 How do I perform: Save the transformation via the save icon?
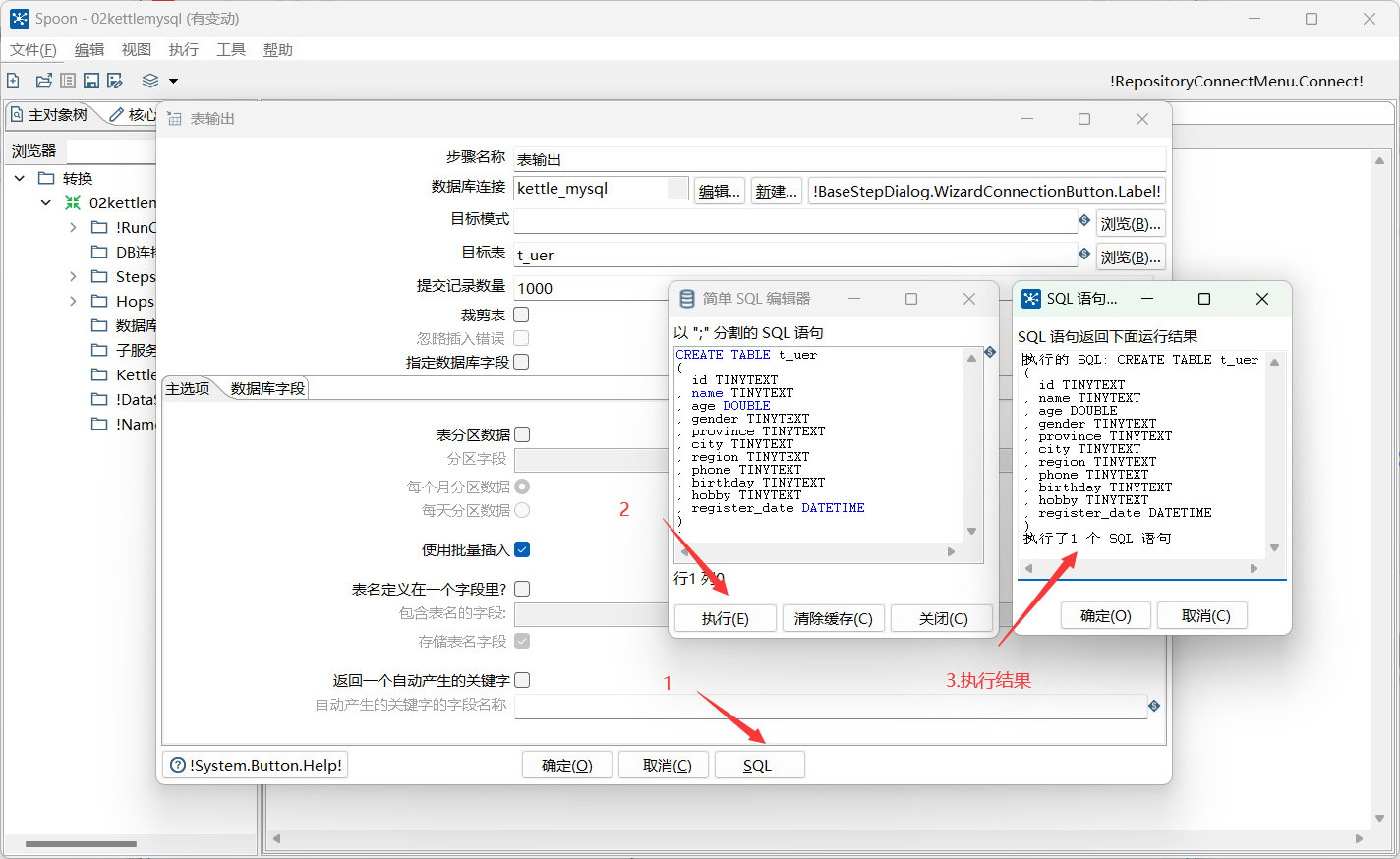pyautogui.click(x=90, y=81)
